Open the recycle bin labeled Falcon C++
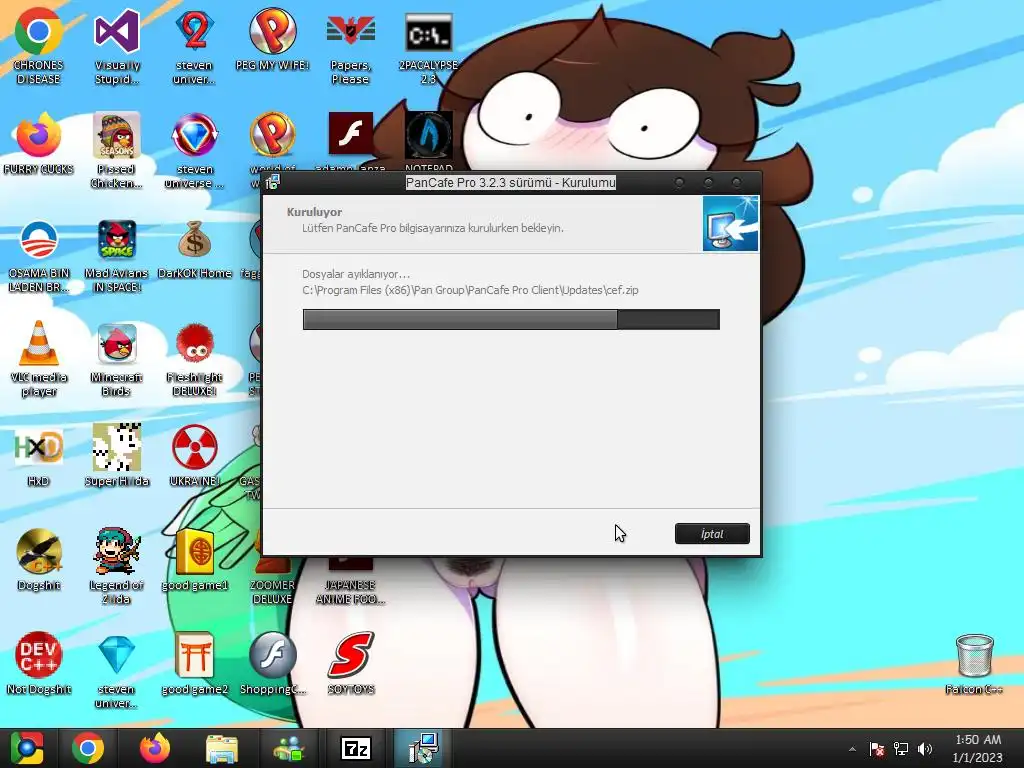Viewport: 1024px width, 768px height. 974,654
